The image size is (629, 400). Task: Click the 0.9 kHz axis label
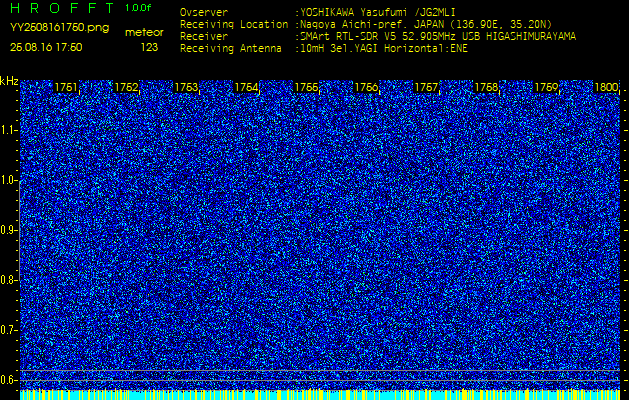[8, 230]
